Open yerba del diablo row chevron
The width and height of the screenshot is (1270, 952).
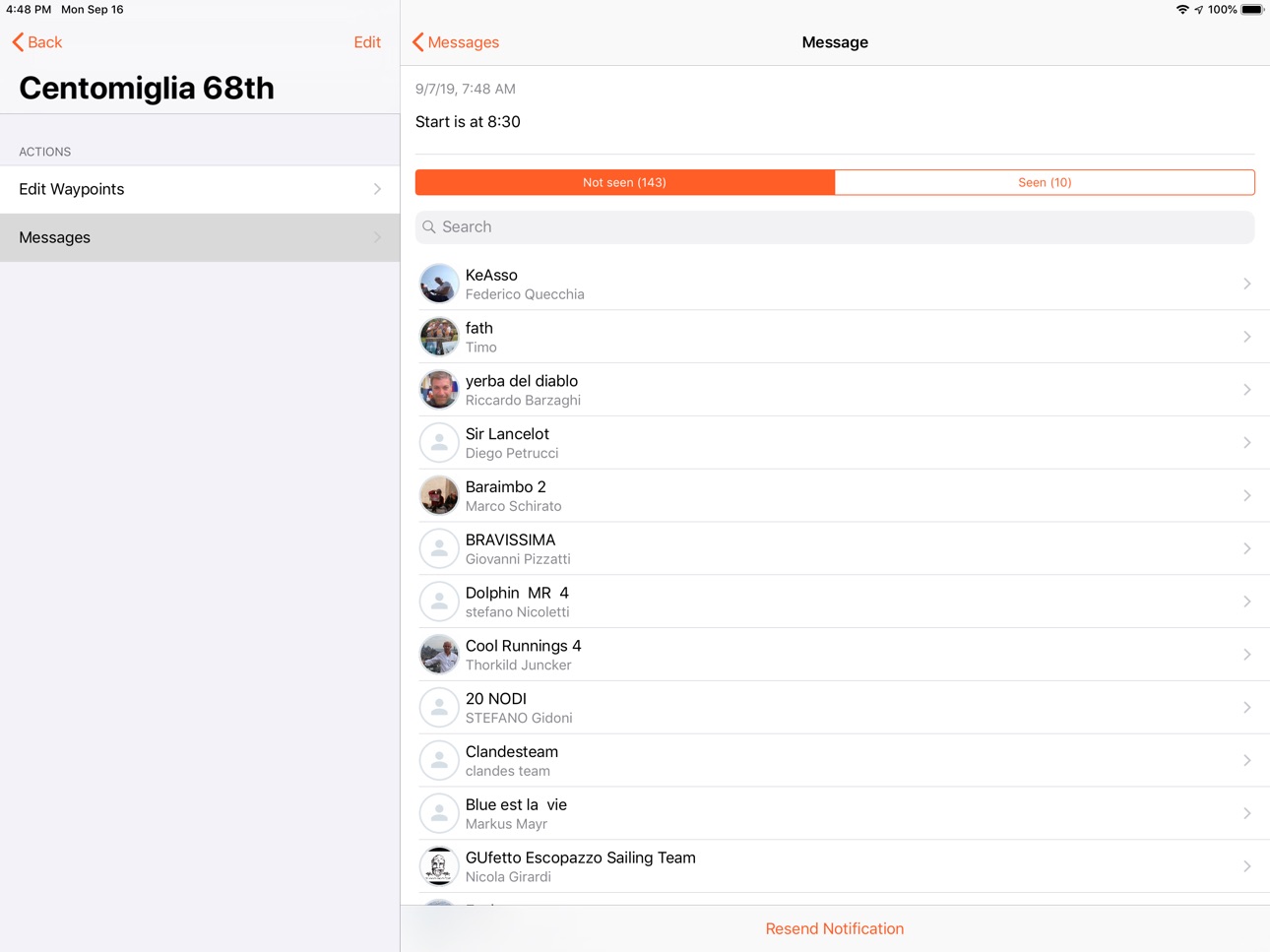[x=1247, y=390]
